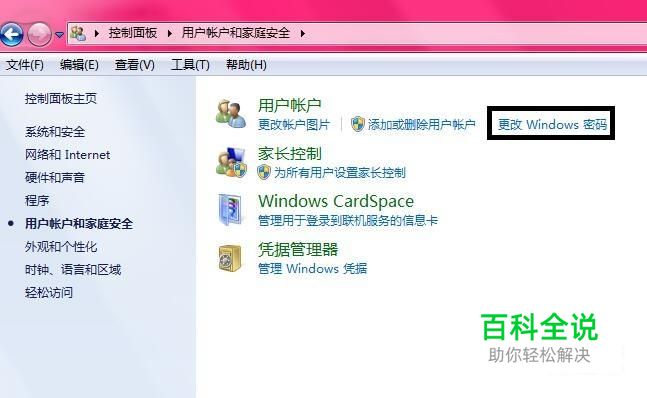The width and height of the screenshot is (647, 398).
Task: Select 硬件和声音 in sidebar
Action: pos(55,178)
